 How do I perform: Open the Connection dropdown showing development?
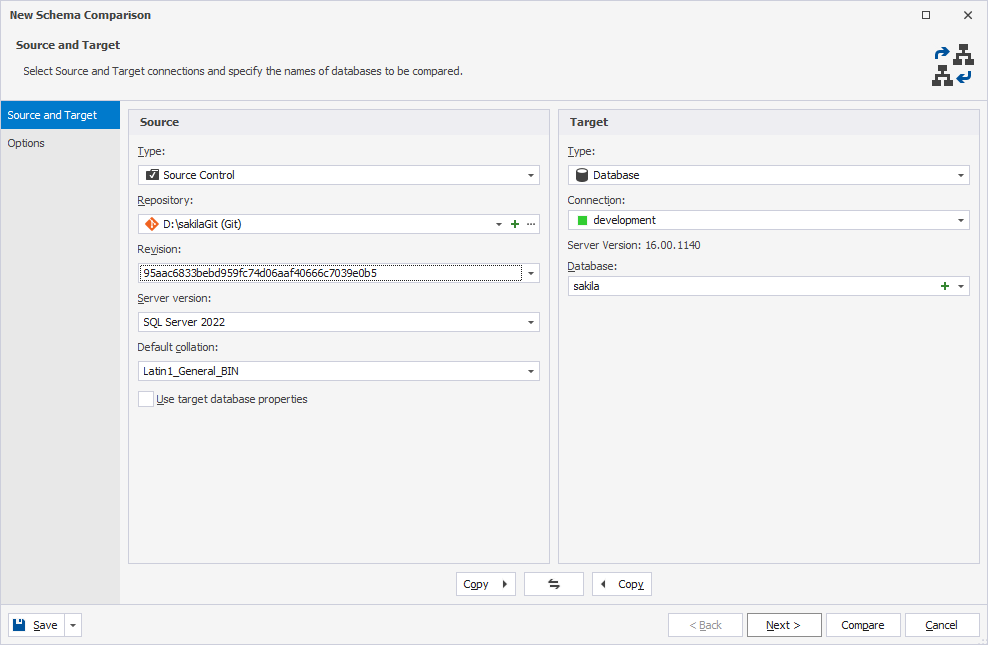(x=960, y=218)
